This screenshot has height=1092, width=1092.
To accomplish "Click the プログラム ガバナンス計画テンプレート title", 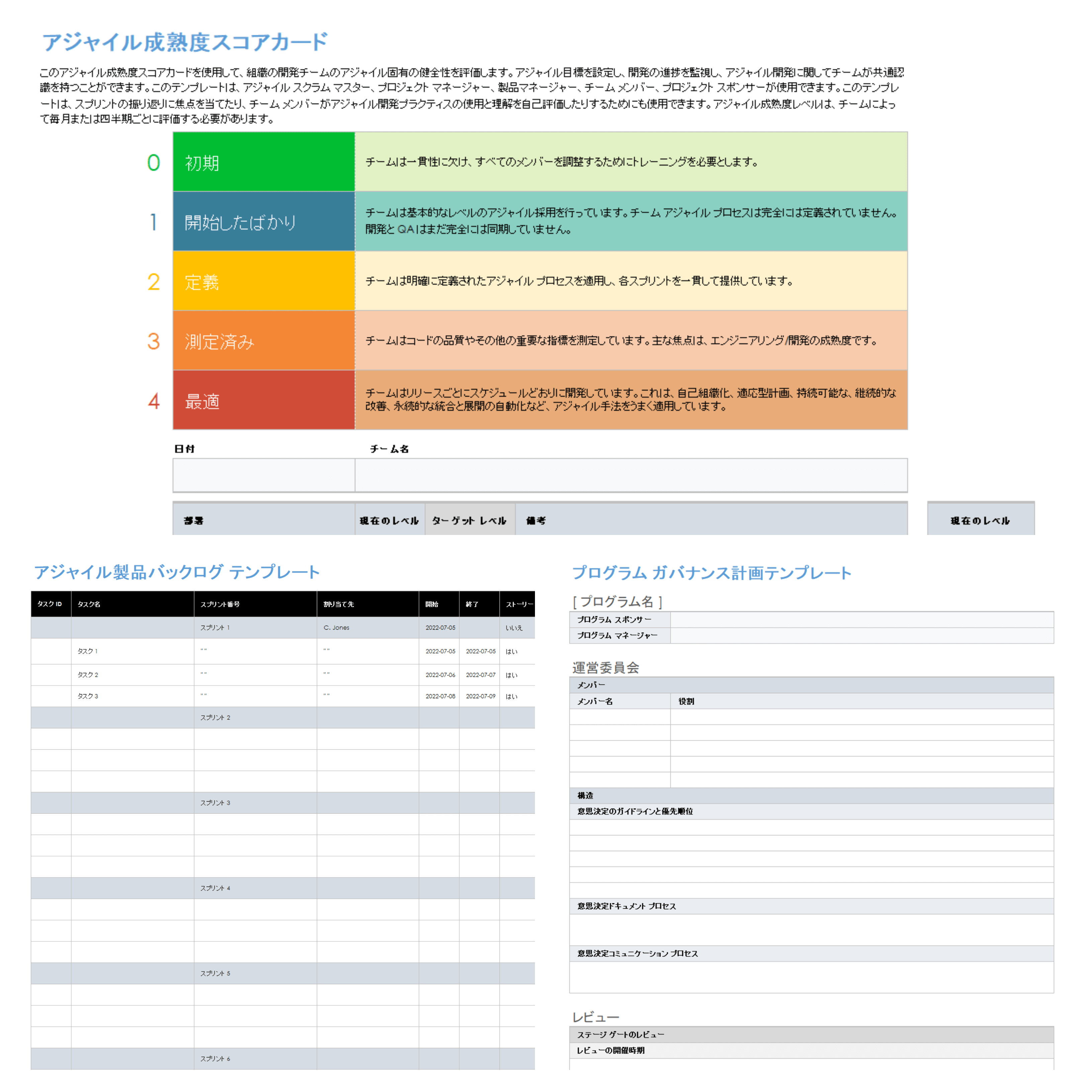I will [x=712, y=572].
